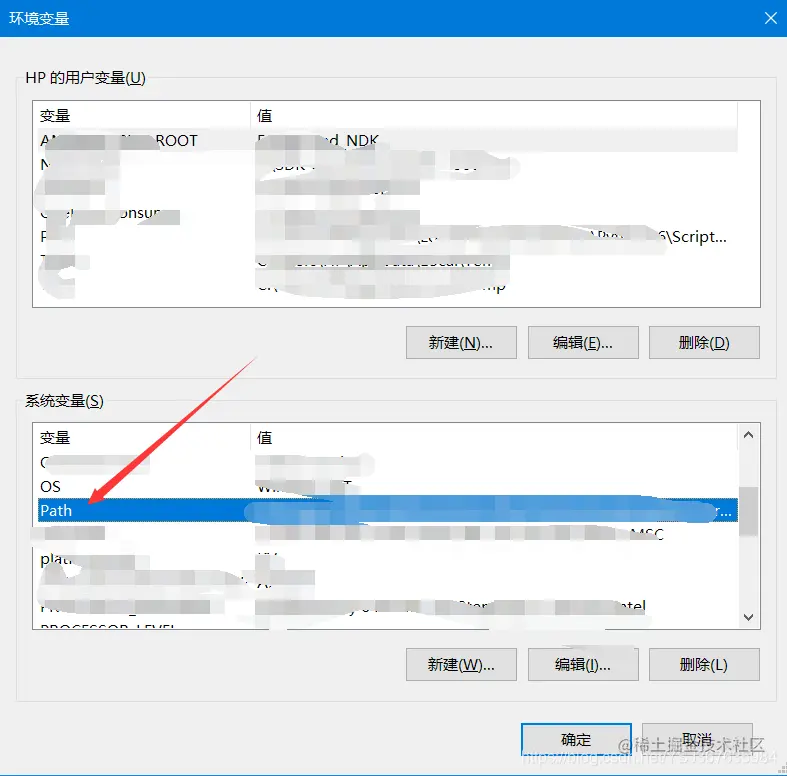Click 变量 column header in user variables list

tap(144, 115)
